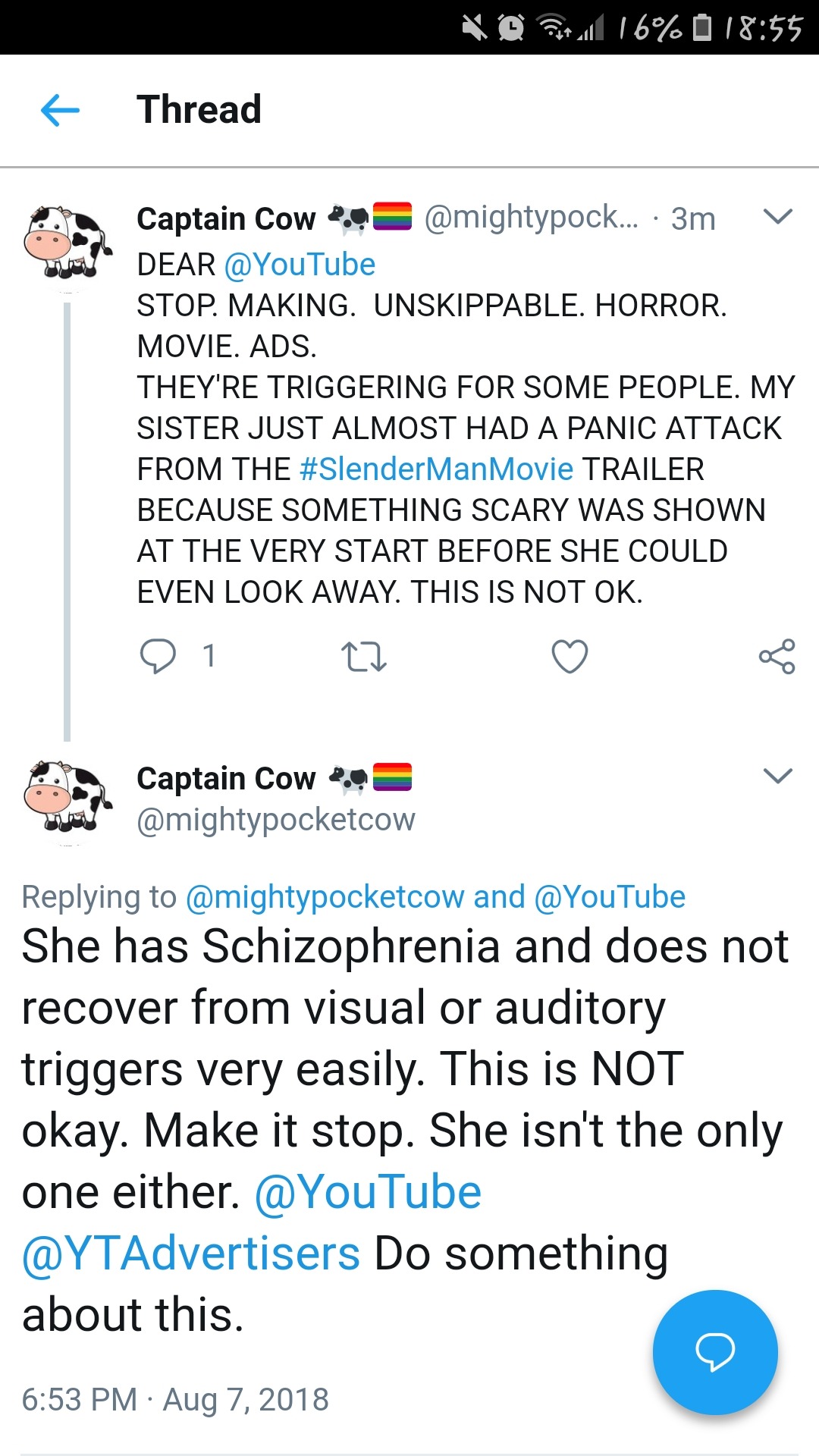Open the @YouTube mention in first tweet

[x=300, y=265]
